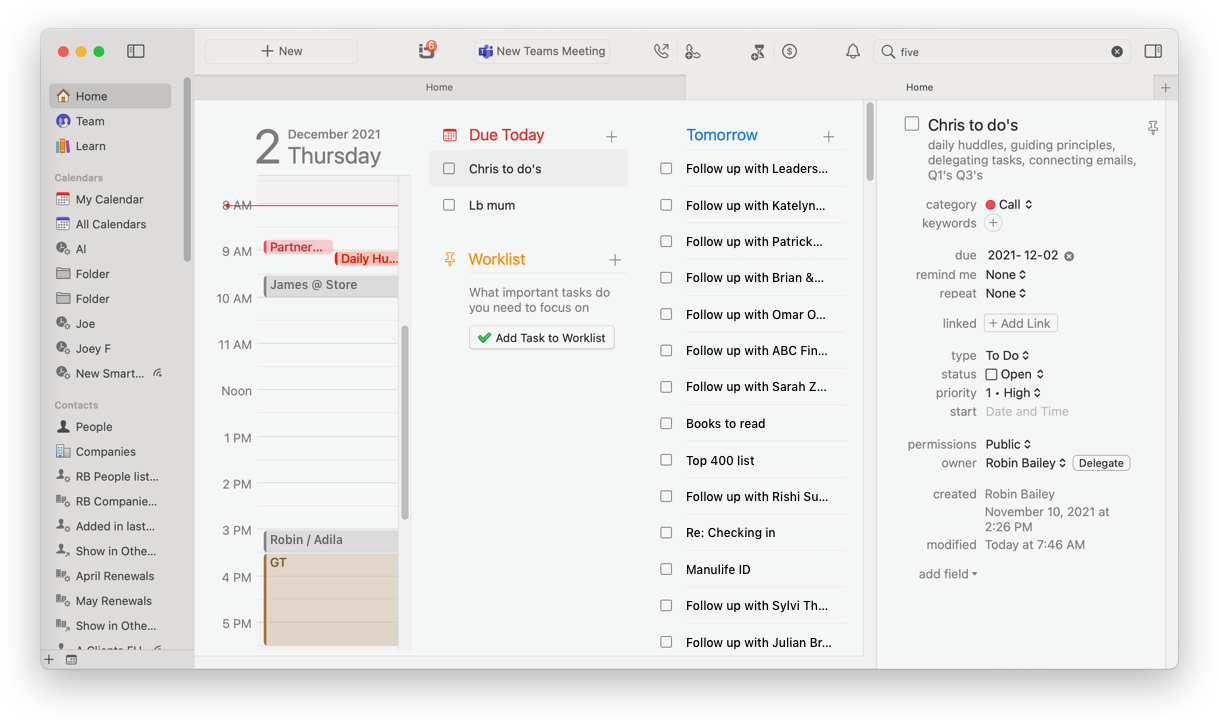
Task: Click the Add Link button
Action: (1021, 323)
